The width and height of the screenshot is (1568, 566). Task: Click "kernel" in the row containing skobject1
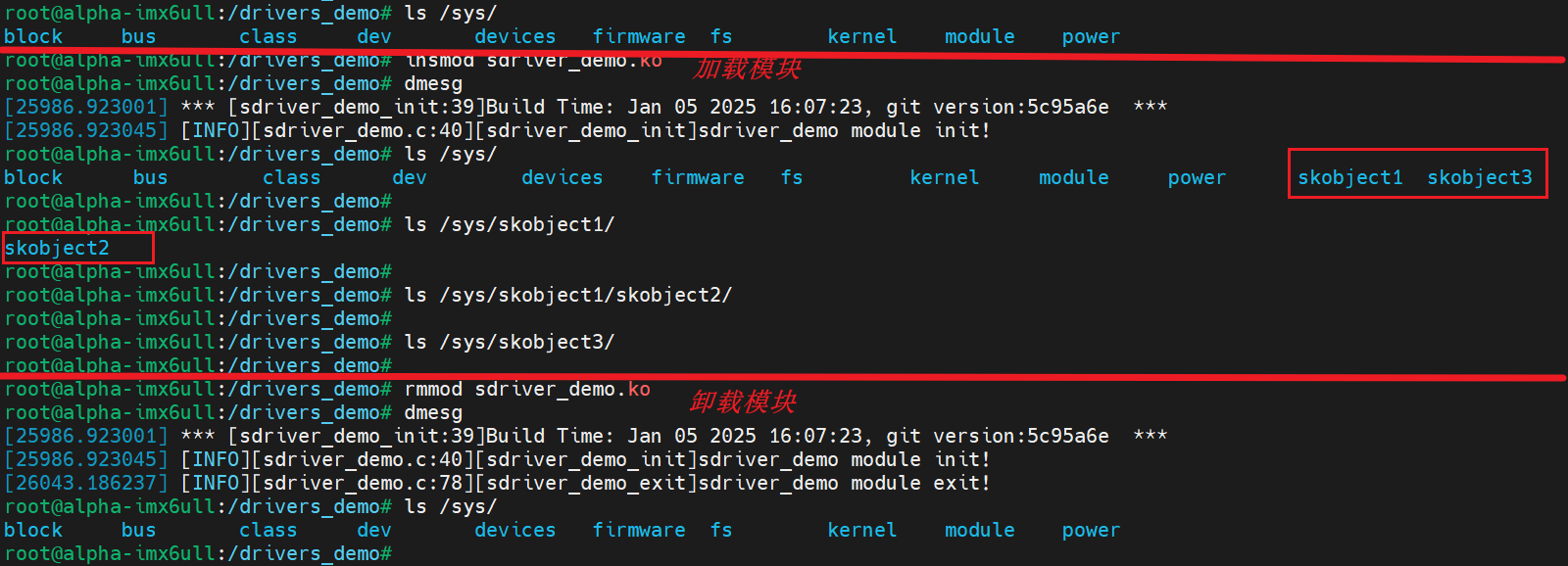click(x=944, y=177)
